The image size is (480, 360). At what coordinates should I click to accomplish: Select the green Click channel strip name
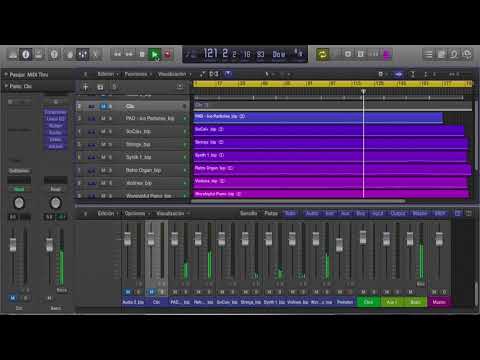[368, 302]
